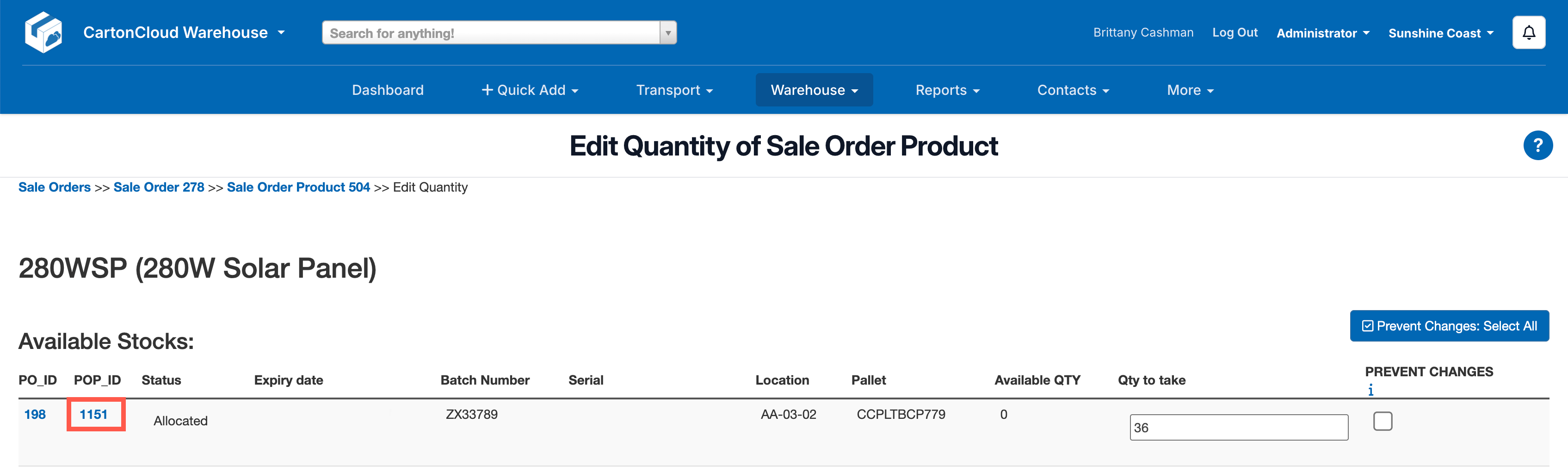This screenshot has width=1568, height=473.
Task: Click the Log Out link
Action: click(x=1235, y=32)
